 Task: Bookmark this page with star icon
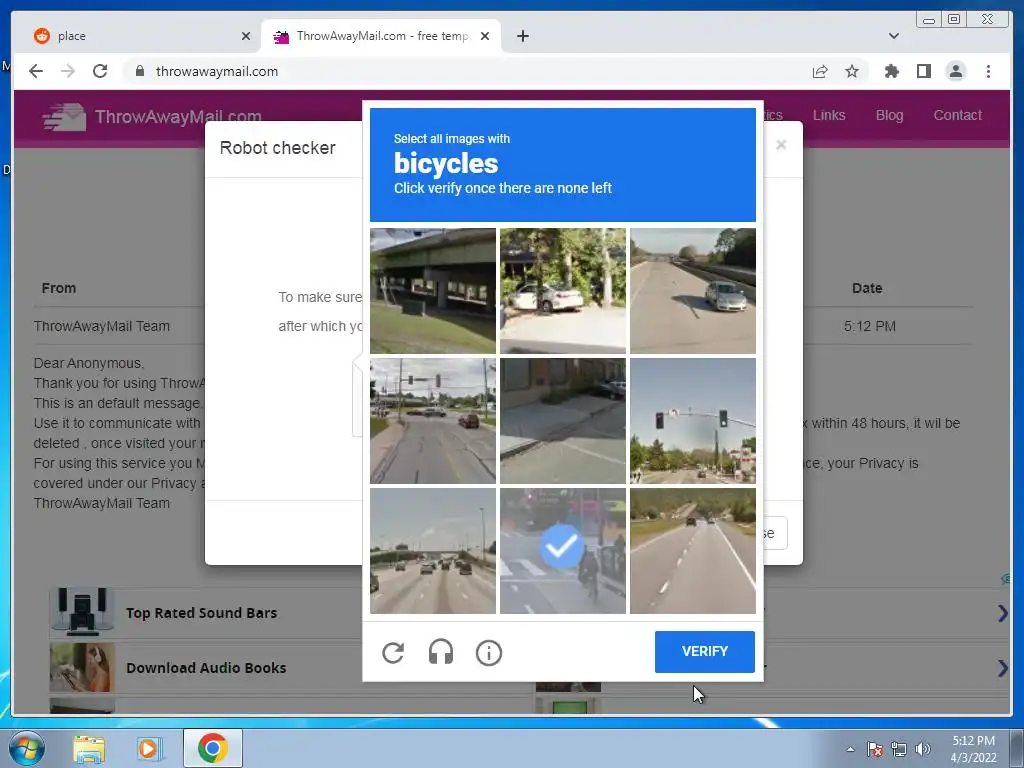click(852, 71)
